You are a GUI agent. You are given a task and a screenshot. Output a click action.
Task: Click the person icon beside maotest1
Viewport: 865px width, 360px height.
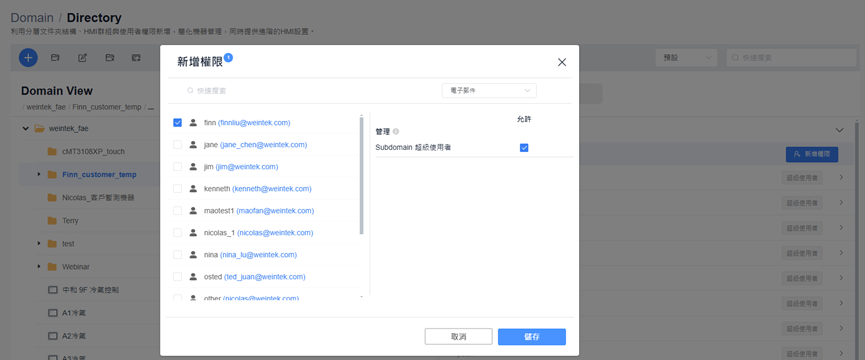coord(193,211)
